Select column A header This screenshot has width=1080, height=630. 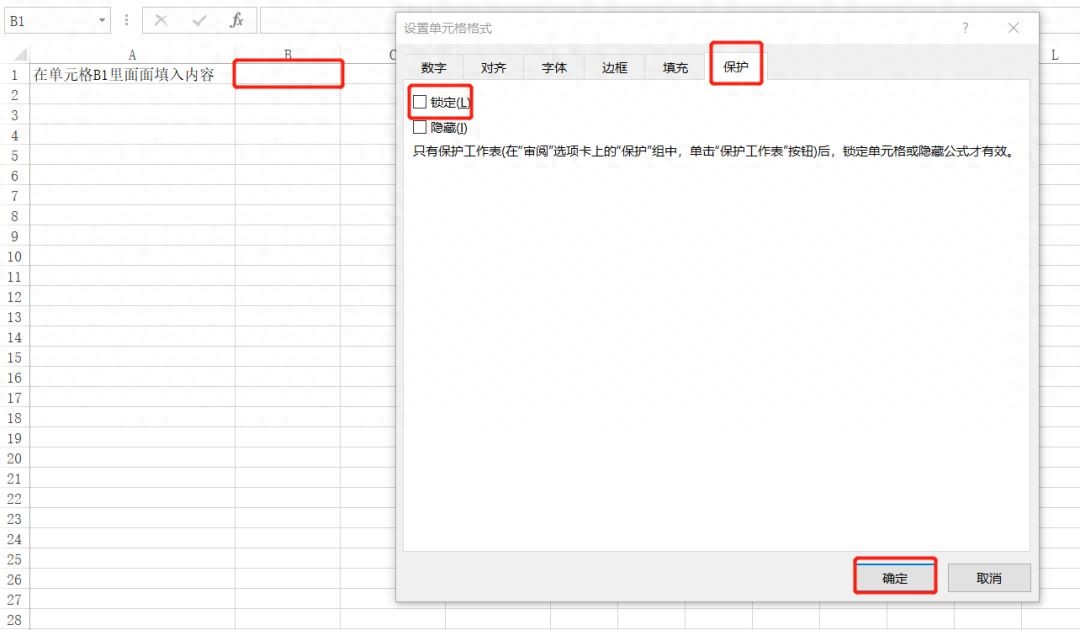[x=132, y=55]
